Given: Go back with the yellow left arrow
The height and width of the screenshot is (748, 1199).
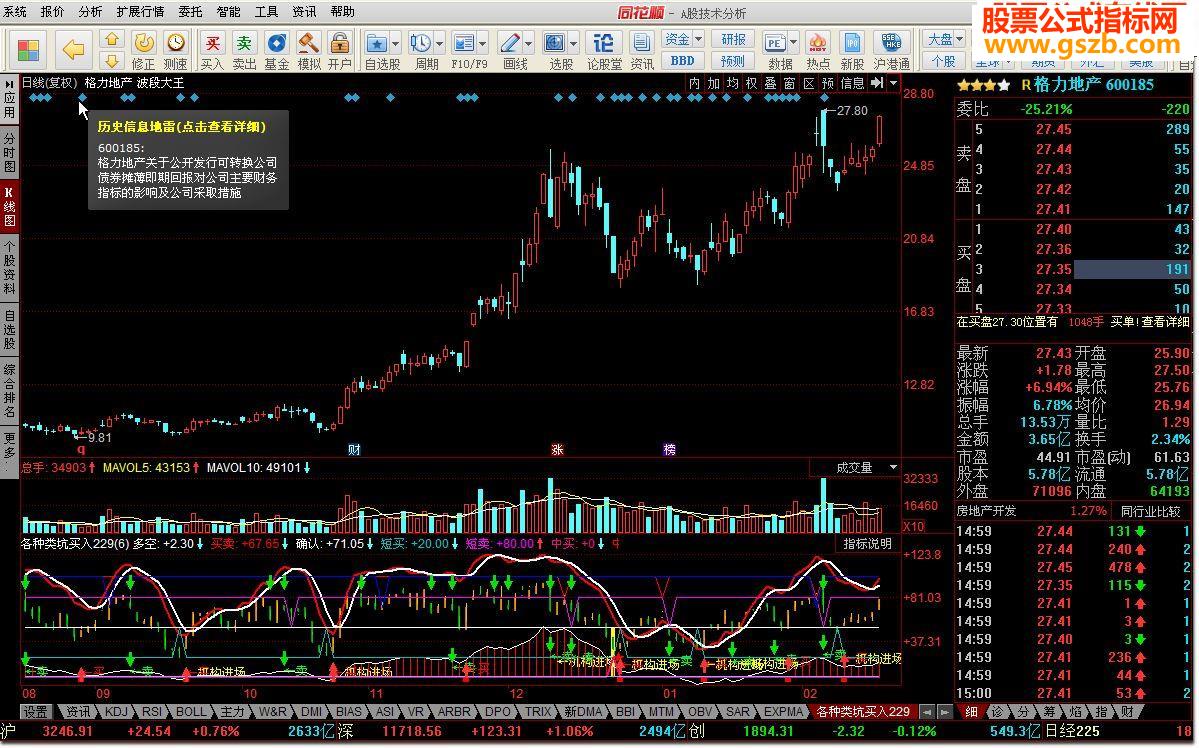Looking at the screenshot, I should [x=73, y=50].
